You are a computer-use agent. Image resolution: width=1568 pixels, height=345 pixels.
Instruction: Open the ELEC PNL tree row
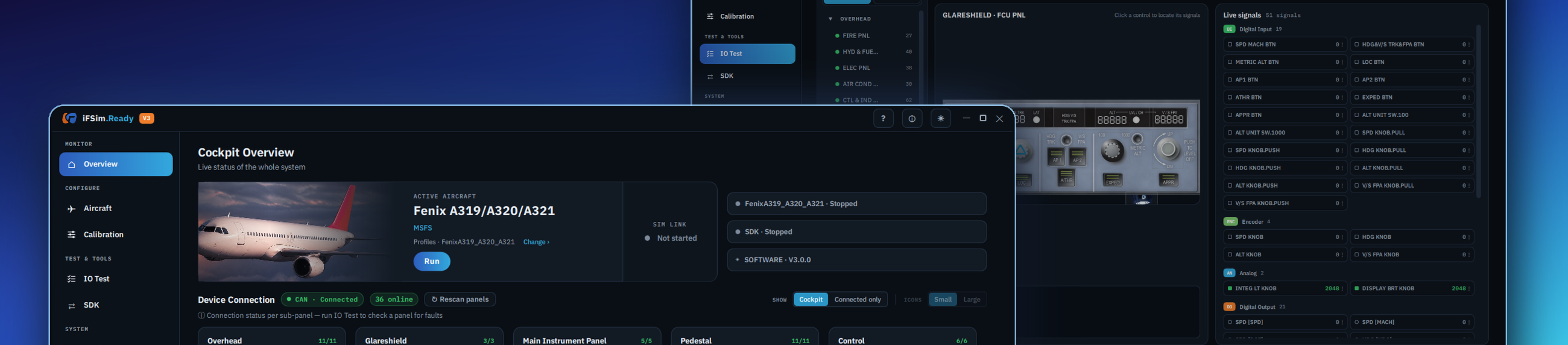click(x=873, y=68)
